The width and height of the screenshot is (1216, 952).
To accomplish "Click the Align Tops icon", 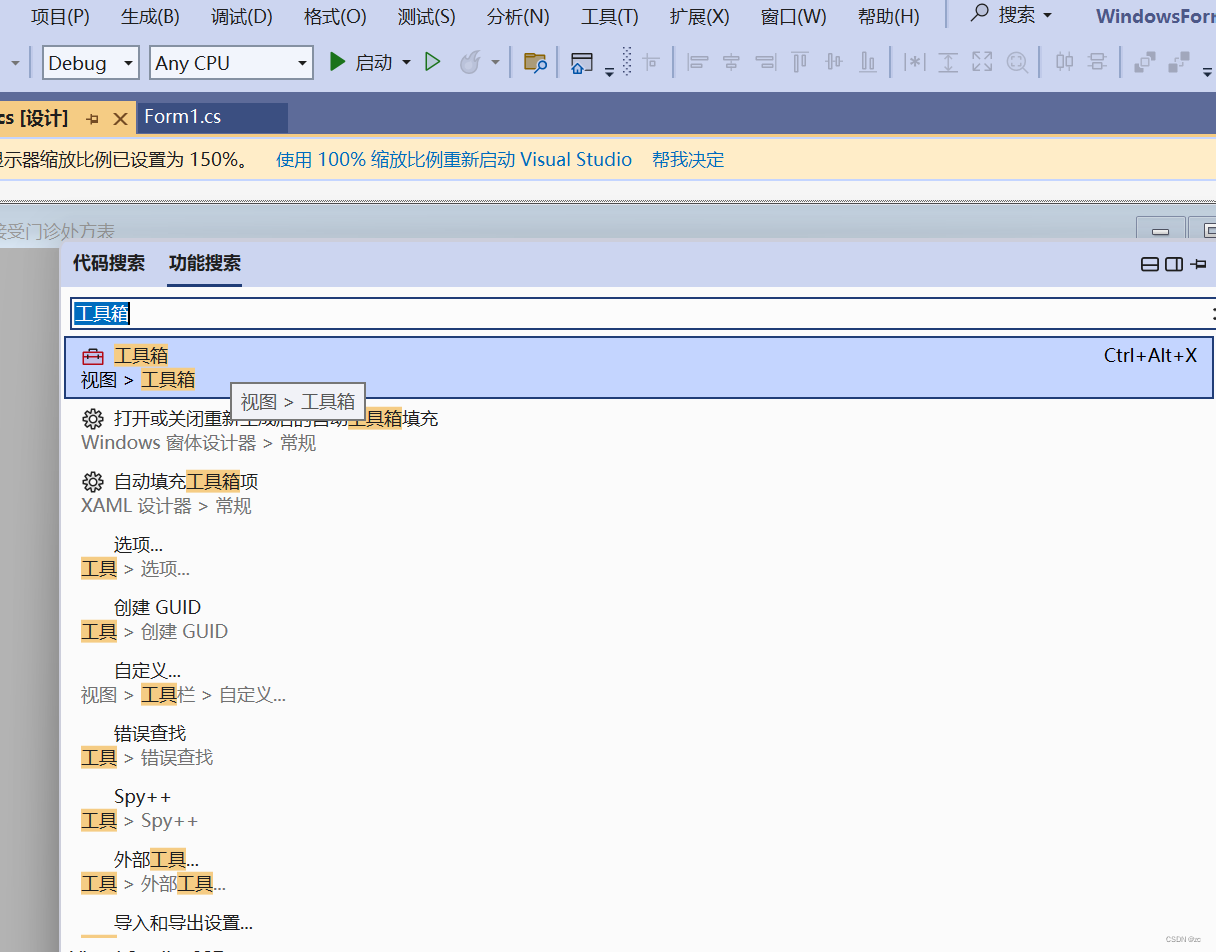I will coord(800,63).
